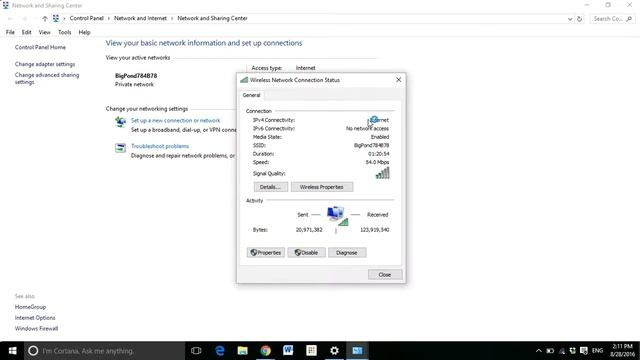Expand address bar history dropdown
Screen dimensions: 640x360
point(570,19)
